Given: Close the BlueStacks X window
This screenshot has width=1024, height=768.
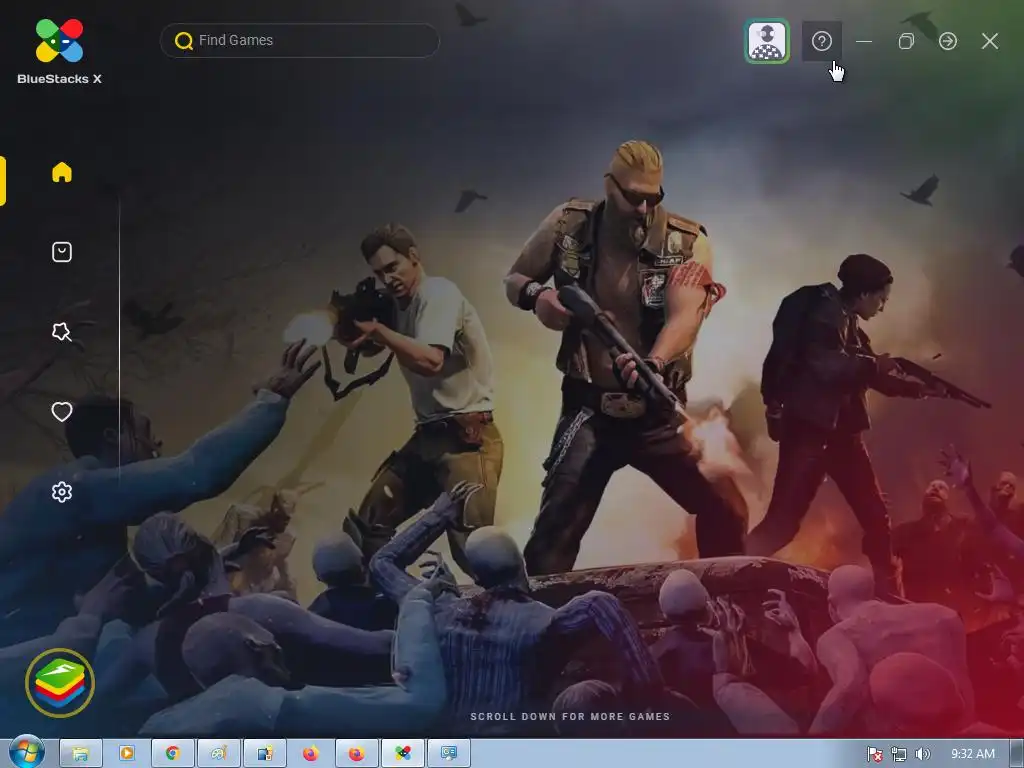Looking at the screenshot, I should (x=990, y=41).
